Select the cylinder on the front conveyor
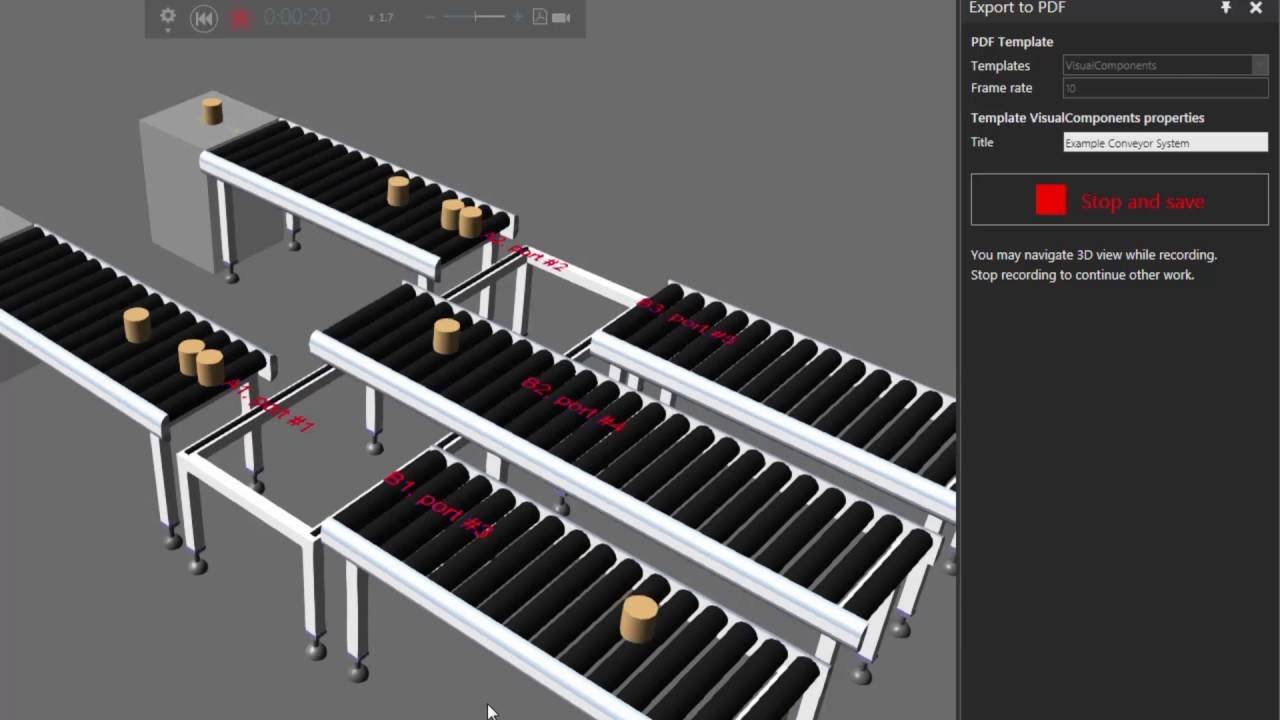 point(639,619)
